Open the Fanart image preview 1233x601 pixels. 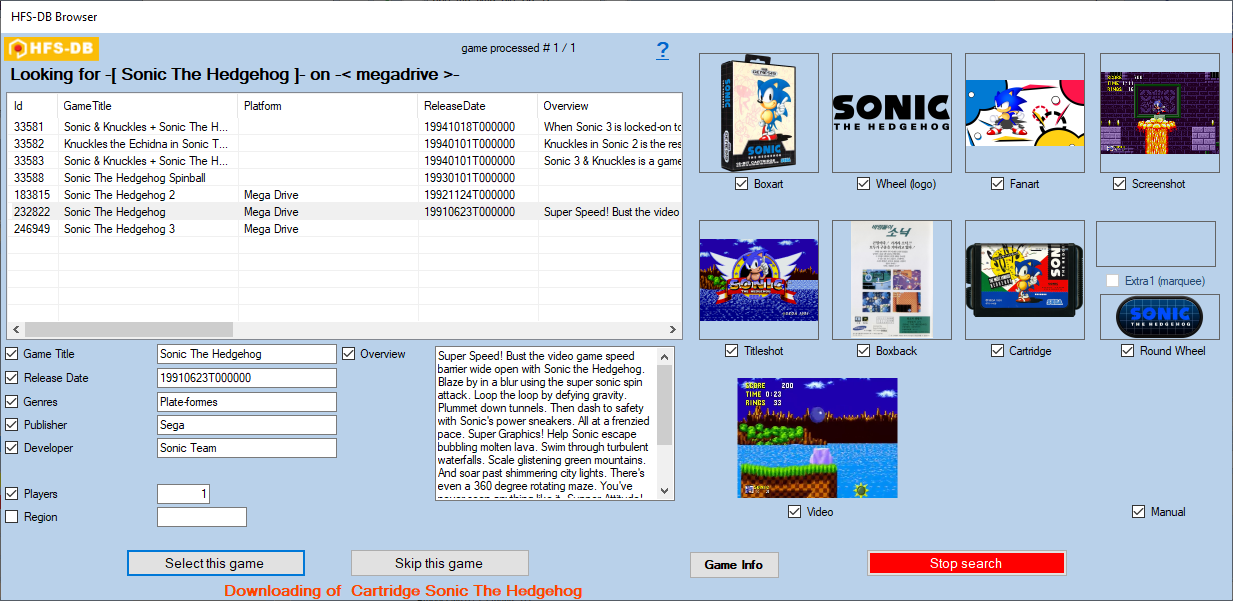pos(1024,113)
